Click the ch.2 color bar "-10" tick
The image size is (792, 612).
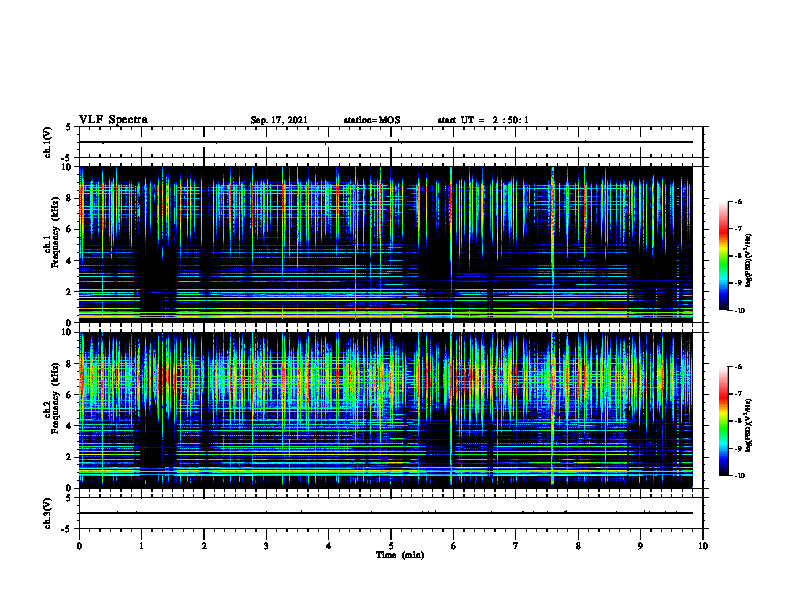click(x=739, y=476)
